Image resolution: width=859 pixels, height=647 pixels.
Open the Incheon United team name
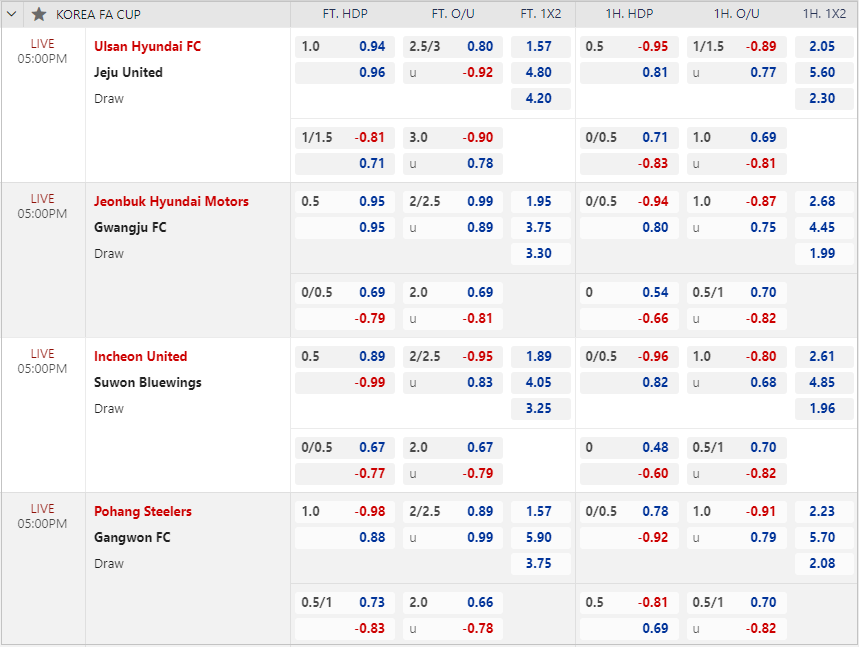point(140,357)
